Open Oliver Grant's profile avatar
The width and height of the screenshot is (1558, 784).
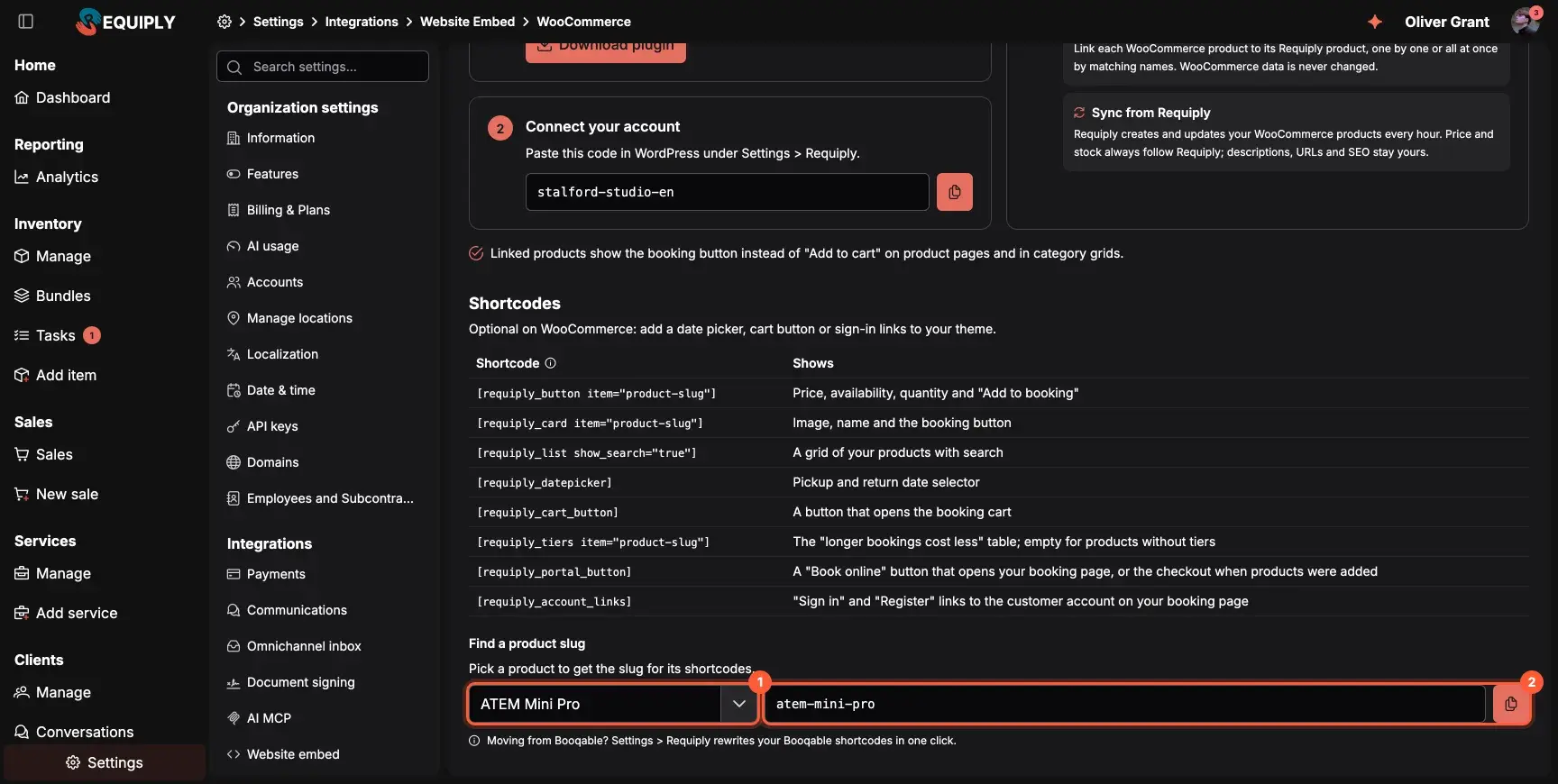pos(1525,22)
